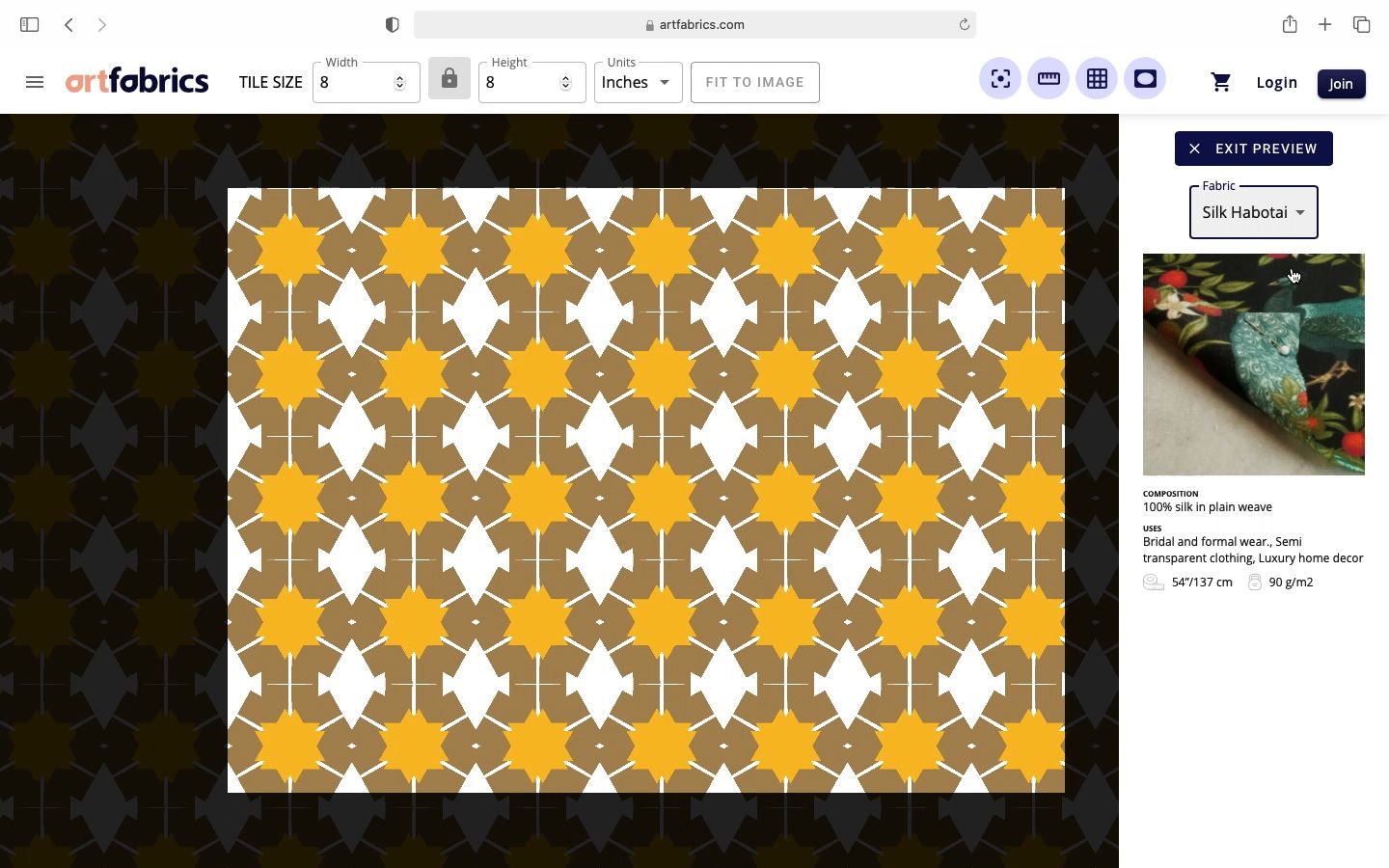Screen dimensions: 1389x868
Task: Click EXIT PREVIEW
Action: 1253,149
